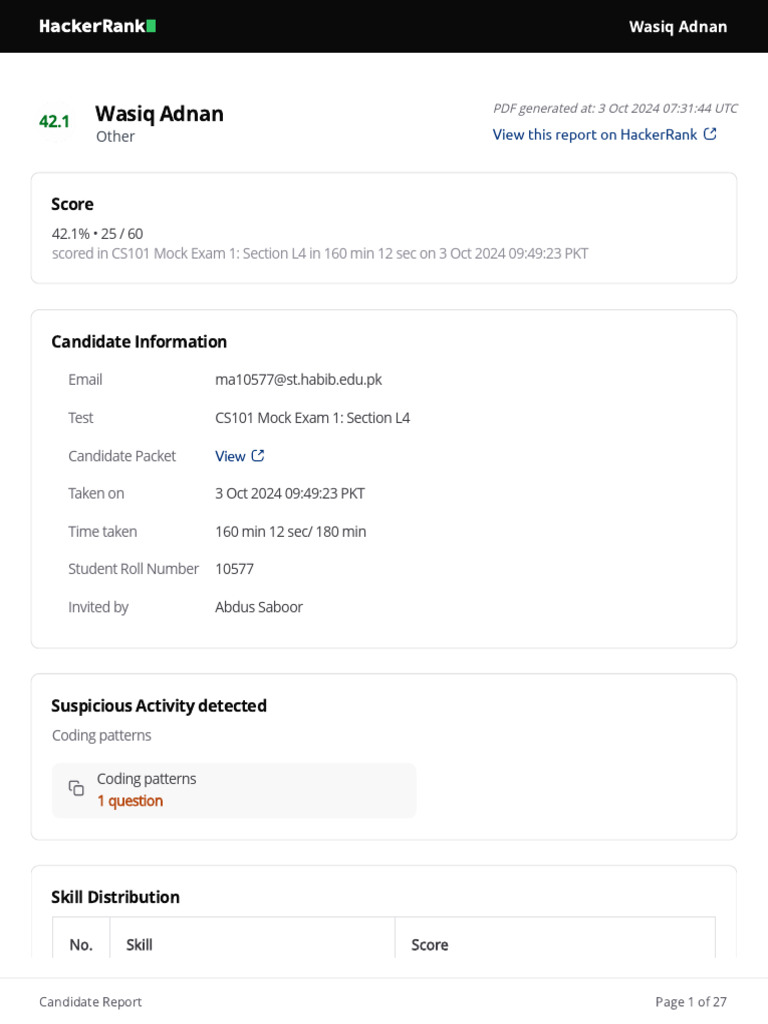Click the external link icon beside HackerRank report

(x=710, y=134)
